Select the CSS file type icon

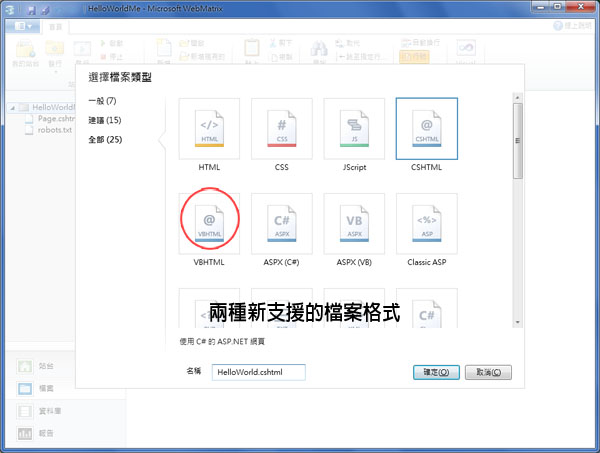282,129
